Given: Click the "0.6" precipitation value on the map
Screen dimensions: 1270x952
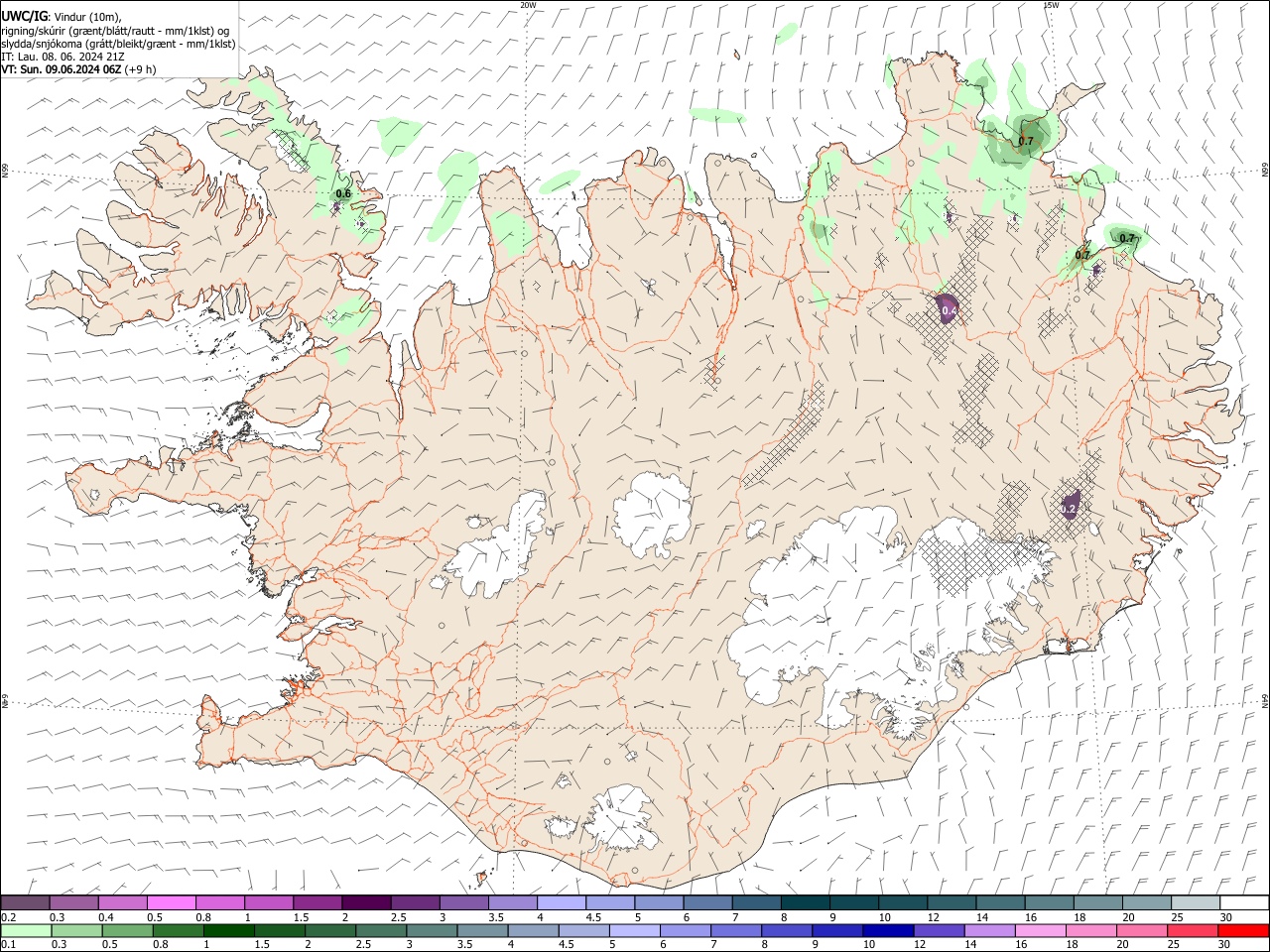Looking at the screenshot, I should point(343,193).
